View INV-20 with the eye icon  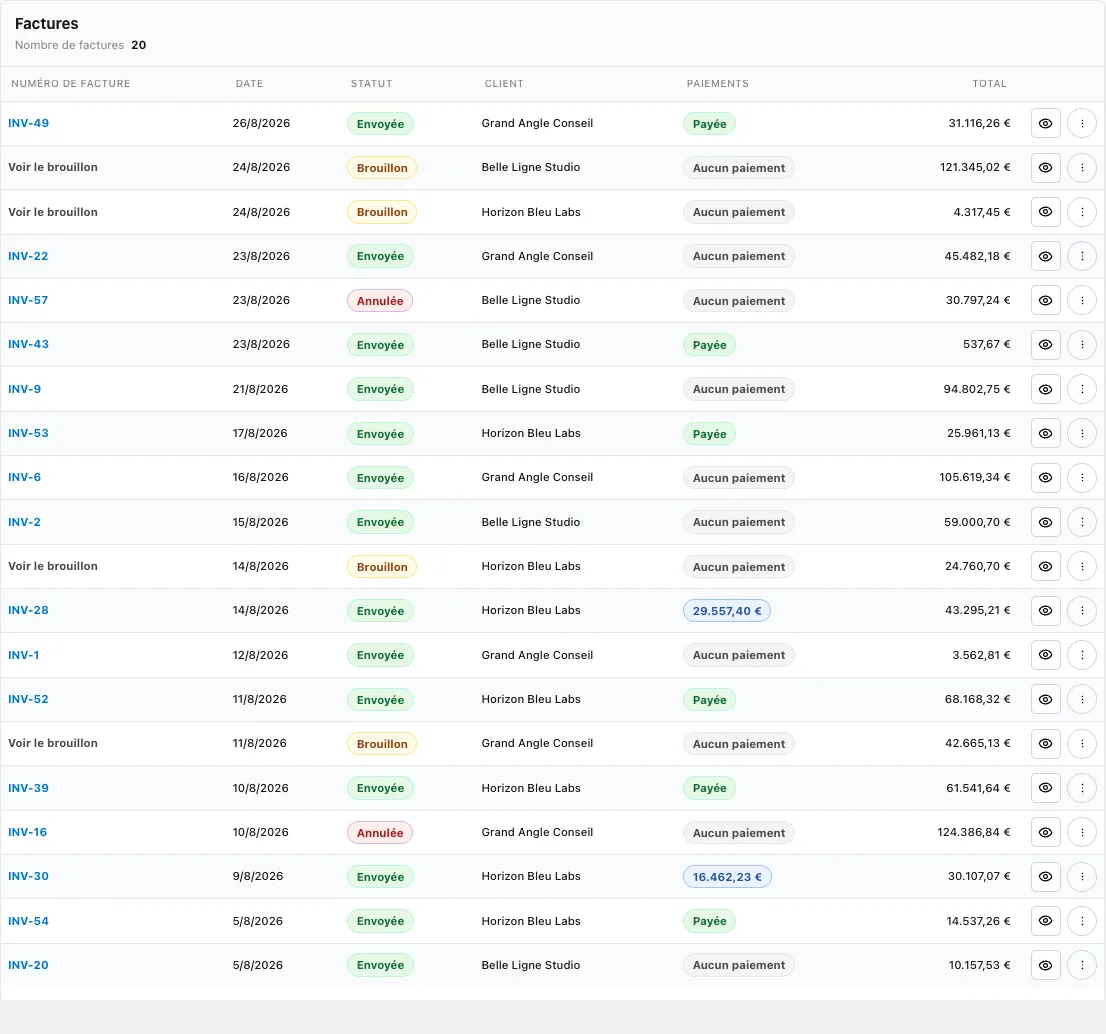coord(1045,966)
